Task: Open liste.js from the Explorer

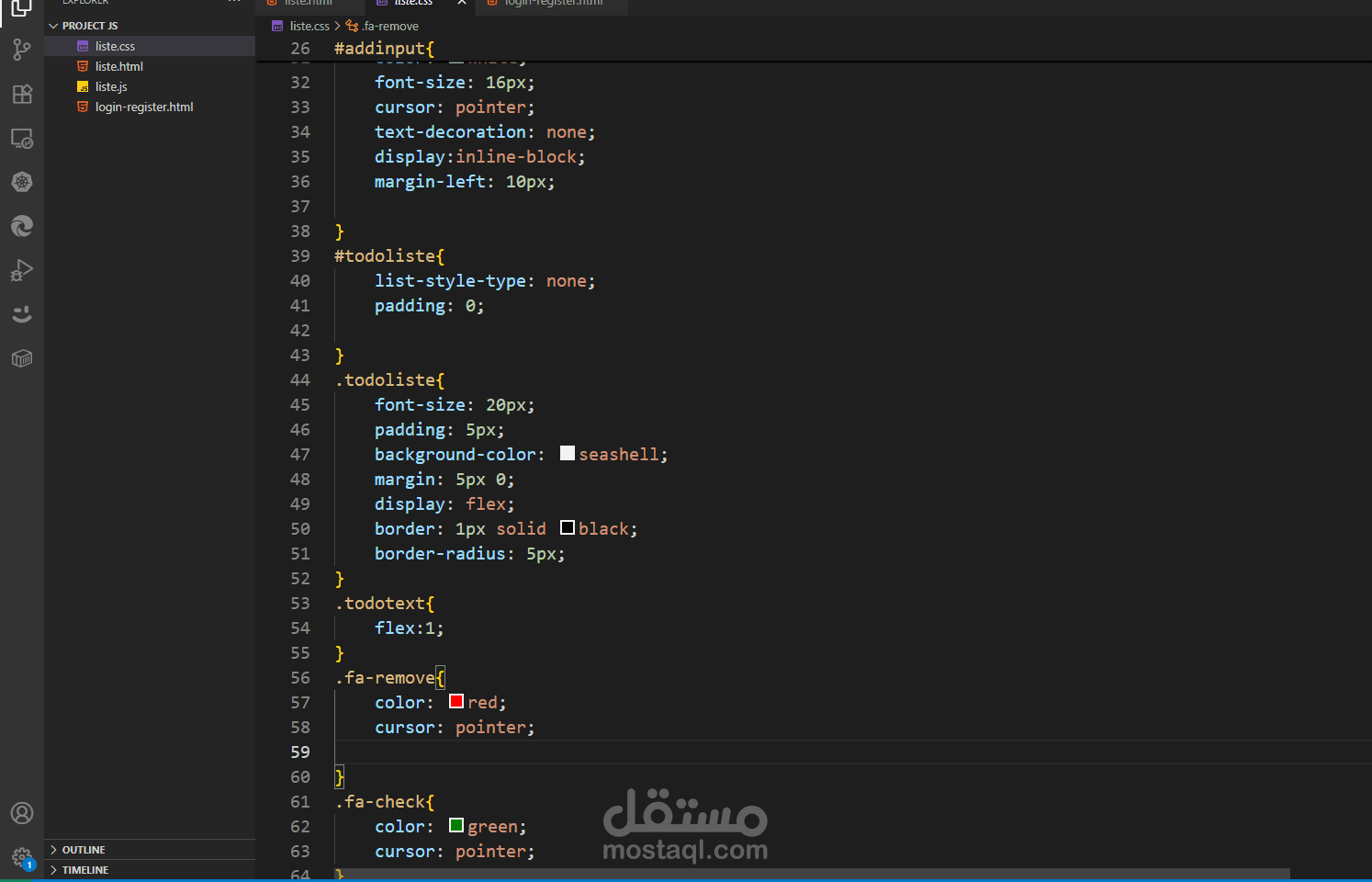Action: tap(150, 86)
